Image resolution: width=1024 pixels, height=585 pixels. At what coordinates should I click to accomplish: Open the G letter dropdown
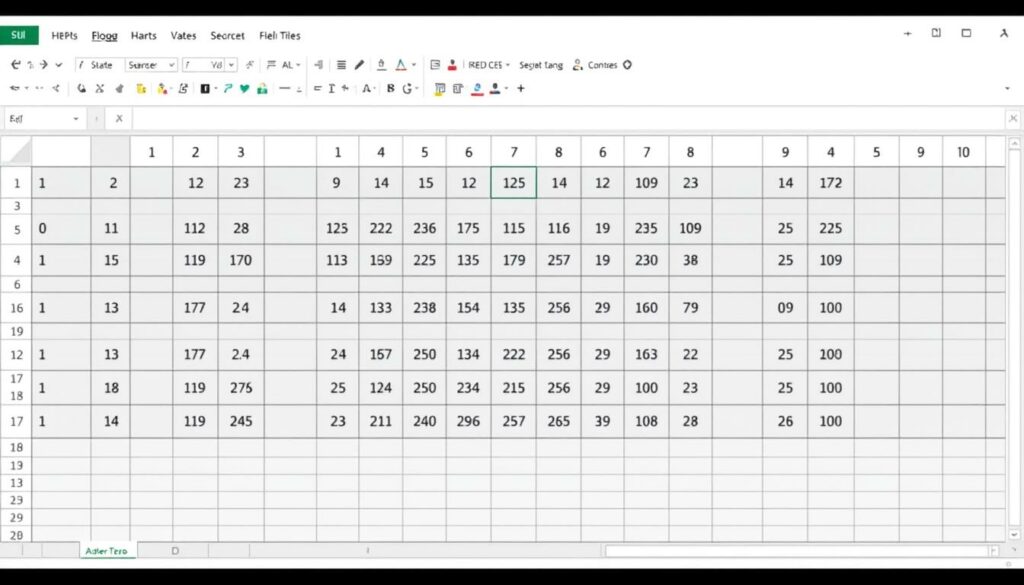pyautogui.click(x=411, y=88)
